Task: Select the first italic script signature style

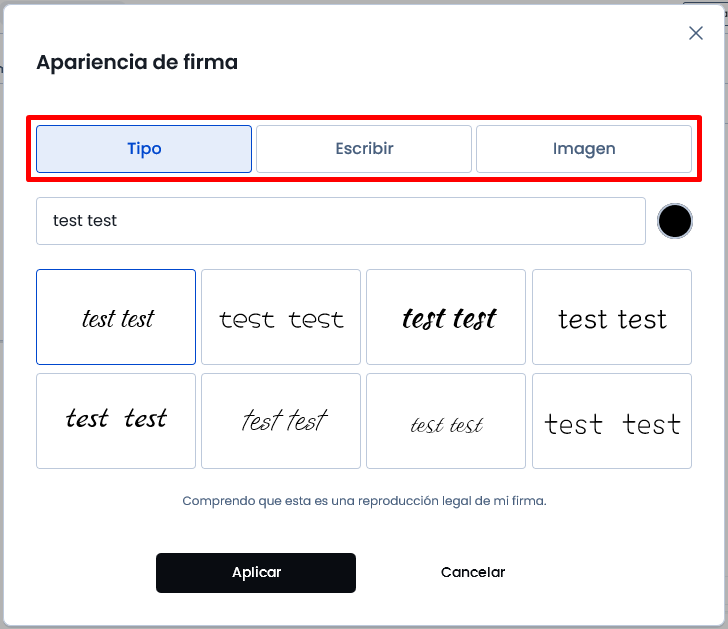Action: tap(116, 317)
